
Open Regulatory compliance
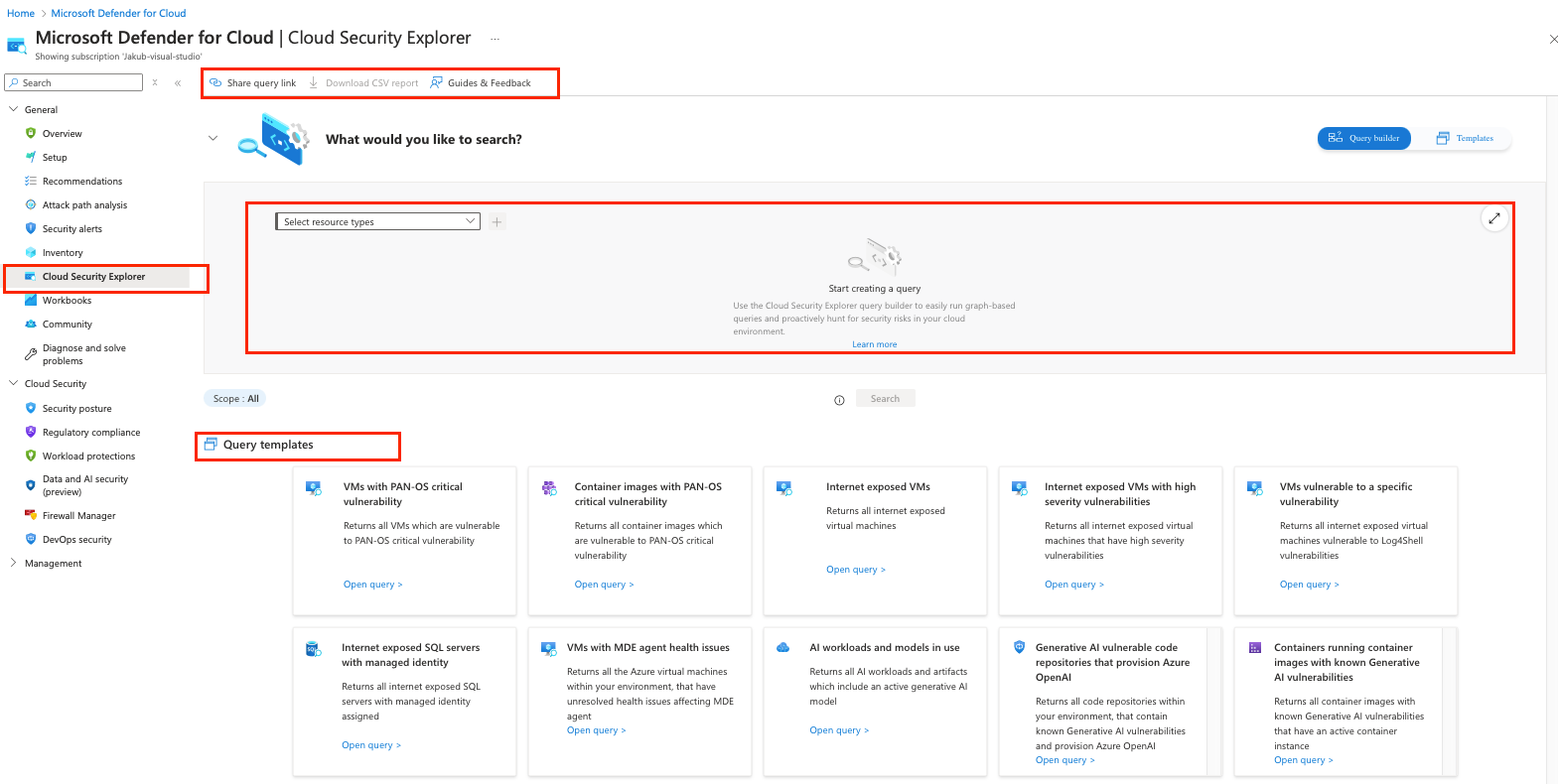click(x=91, y=433)
